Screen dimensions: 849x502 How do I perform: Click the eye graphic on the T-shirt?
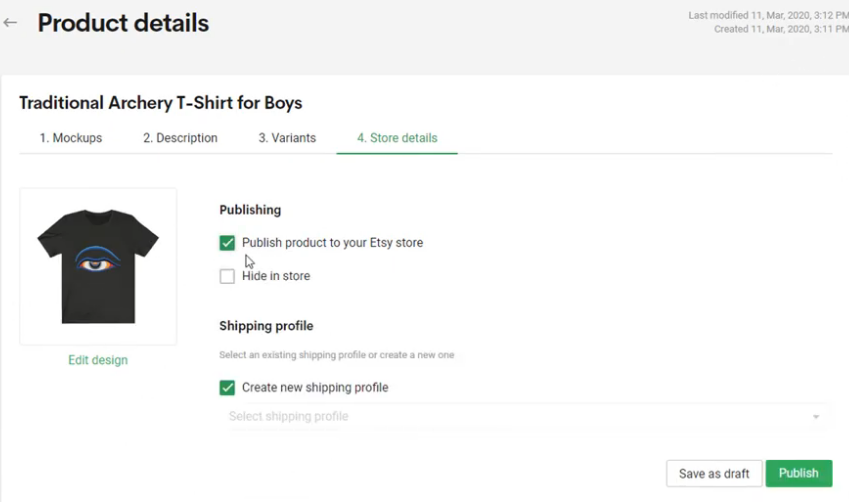click(x=97, y=262)
